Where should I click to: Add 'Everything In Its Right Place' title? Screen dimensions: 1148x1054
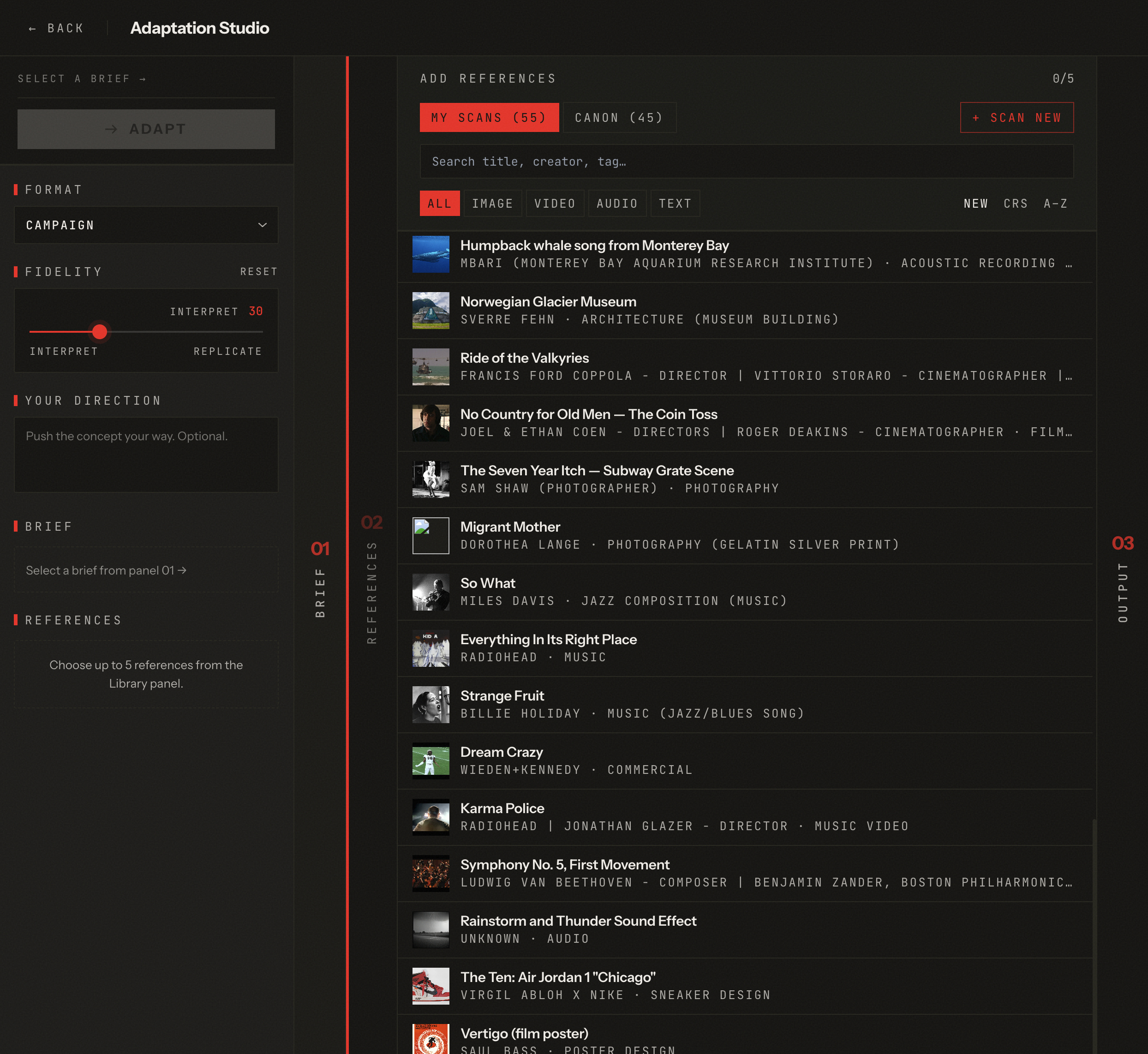pos(548,639)
